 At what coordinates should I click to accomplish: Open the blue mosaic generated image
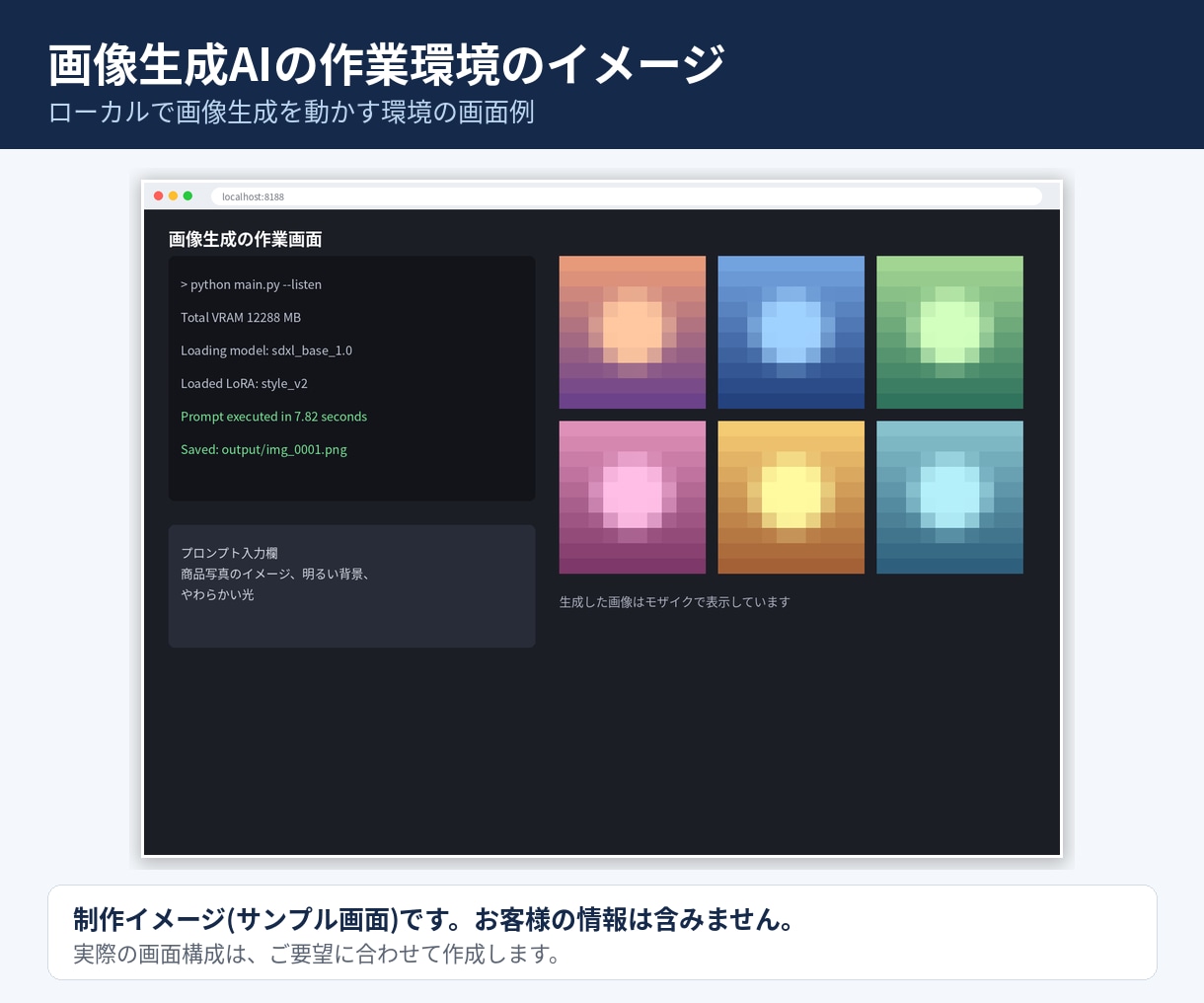(x=790, y=333)
